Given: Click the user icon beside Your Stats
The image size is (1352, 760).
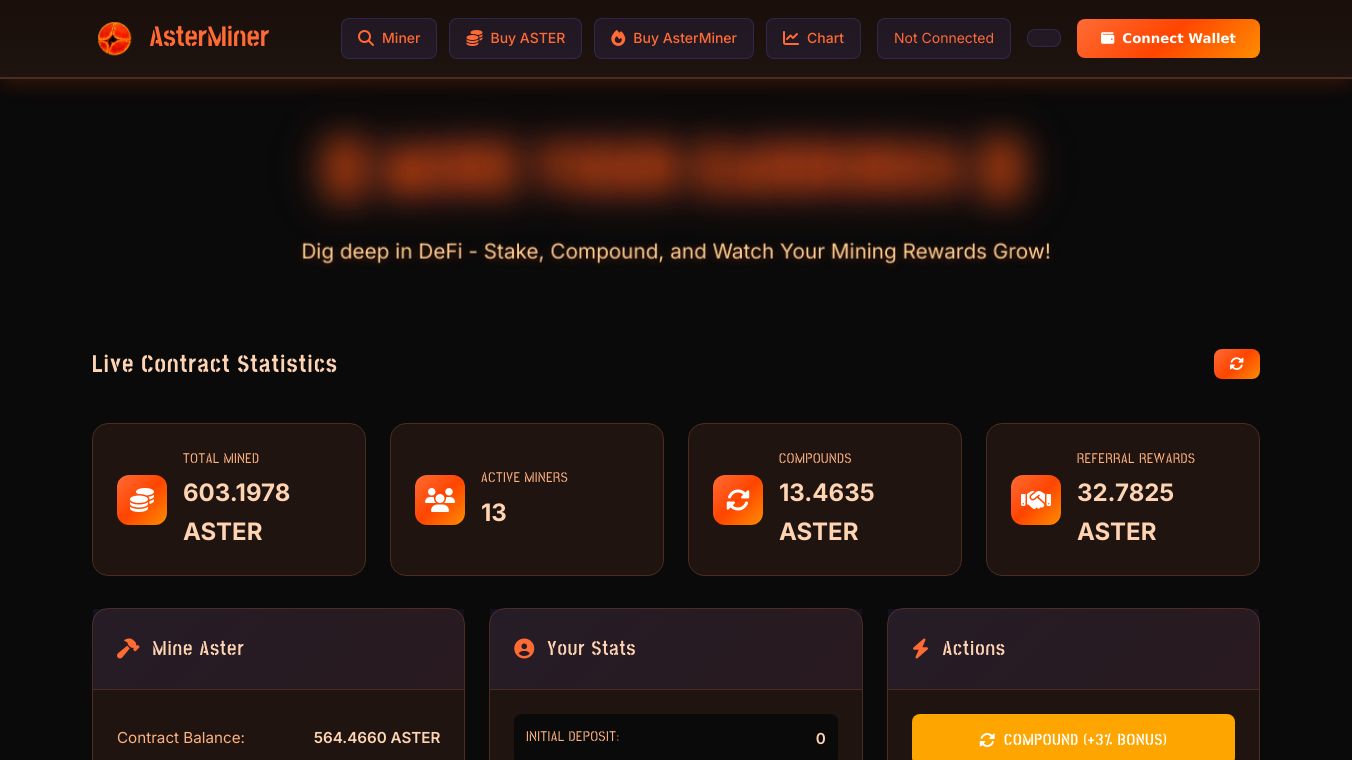Looking at the screenshot, I should coord(524,648).
